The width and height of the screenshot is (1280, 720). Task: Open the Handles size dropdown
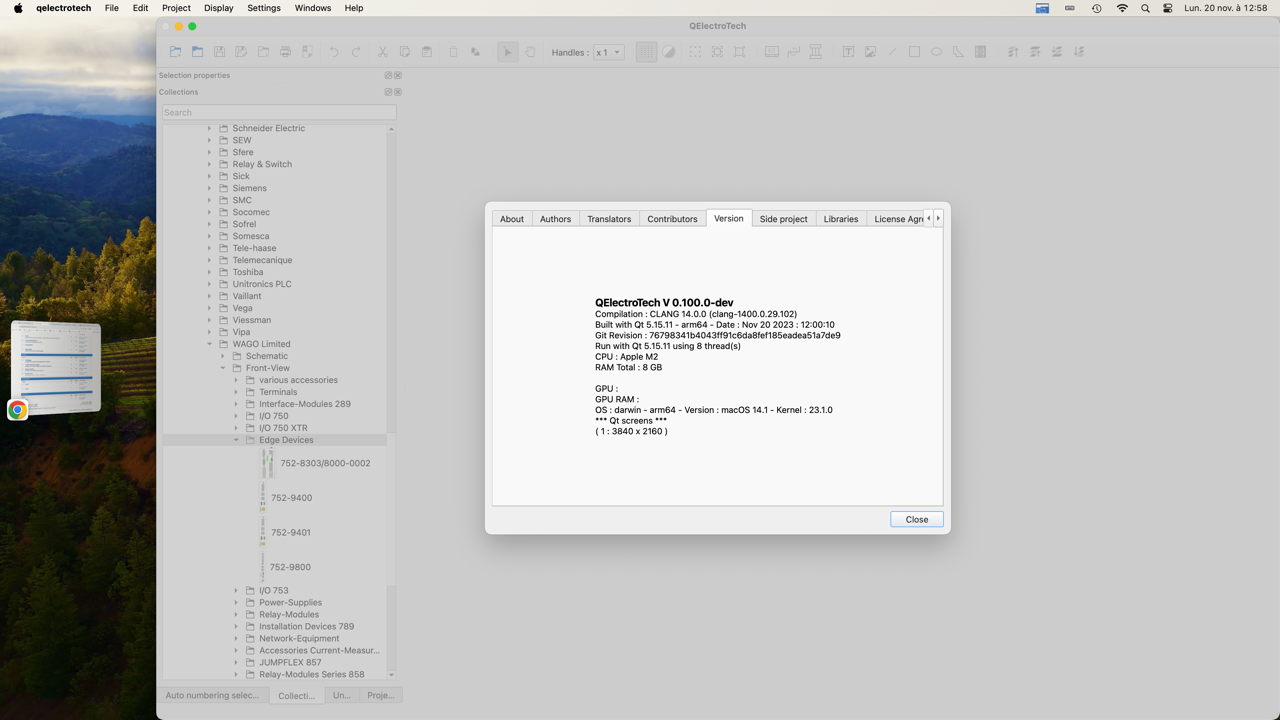(608, 52)
